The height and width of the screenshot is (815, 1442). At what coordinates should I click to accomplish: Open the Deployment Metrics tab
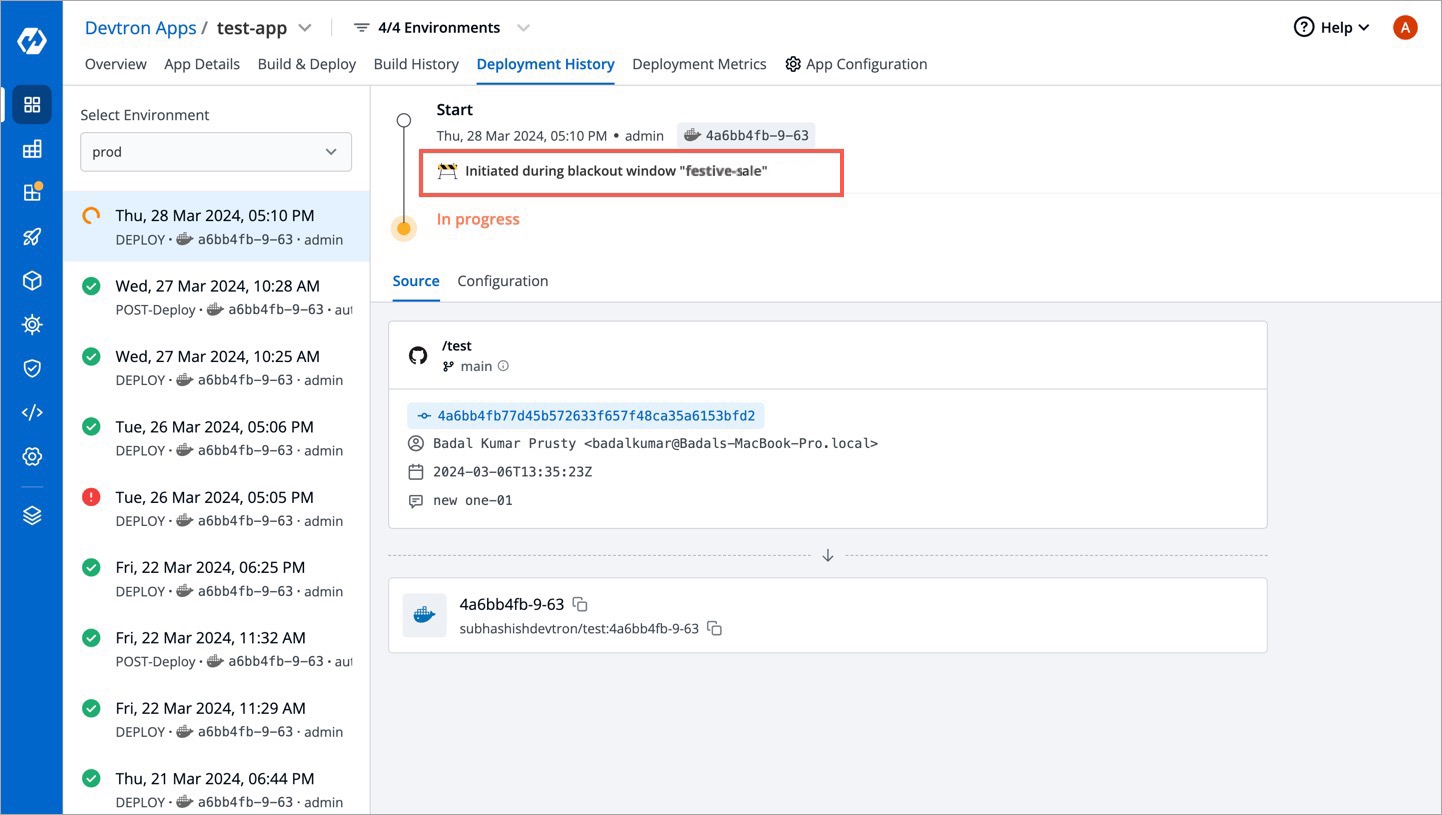click(x=699, y=63)
